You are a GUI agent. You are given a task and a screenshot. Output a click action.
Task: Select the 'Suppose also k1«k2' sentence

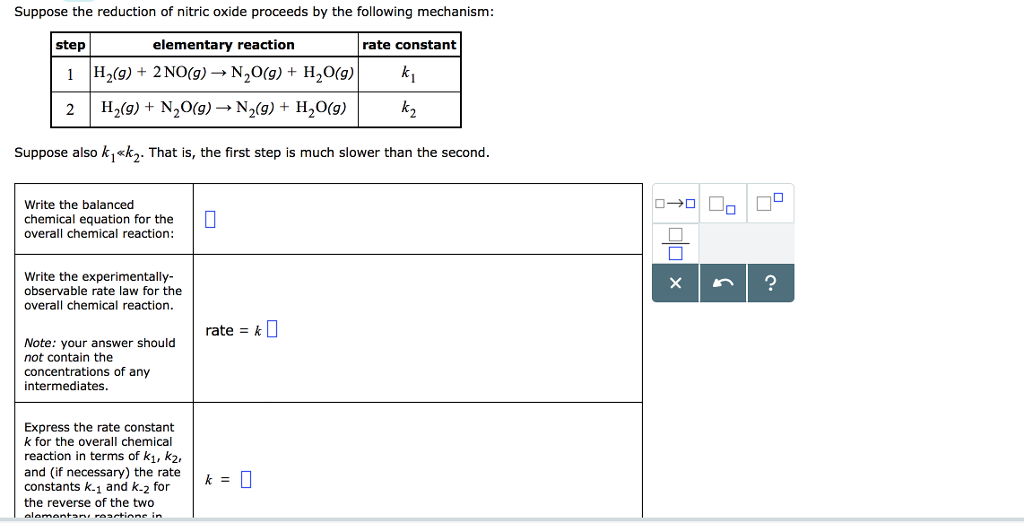[251, 153]
